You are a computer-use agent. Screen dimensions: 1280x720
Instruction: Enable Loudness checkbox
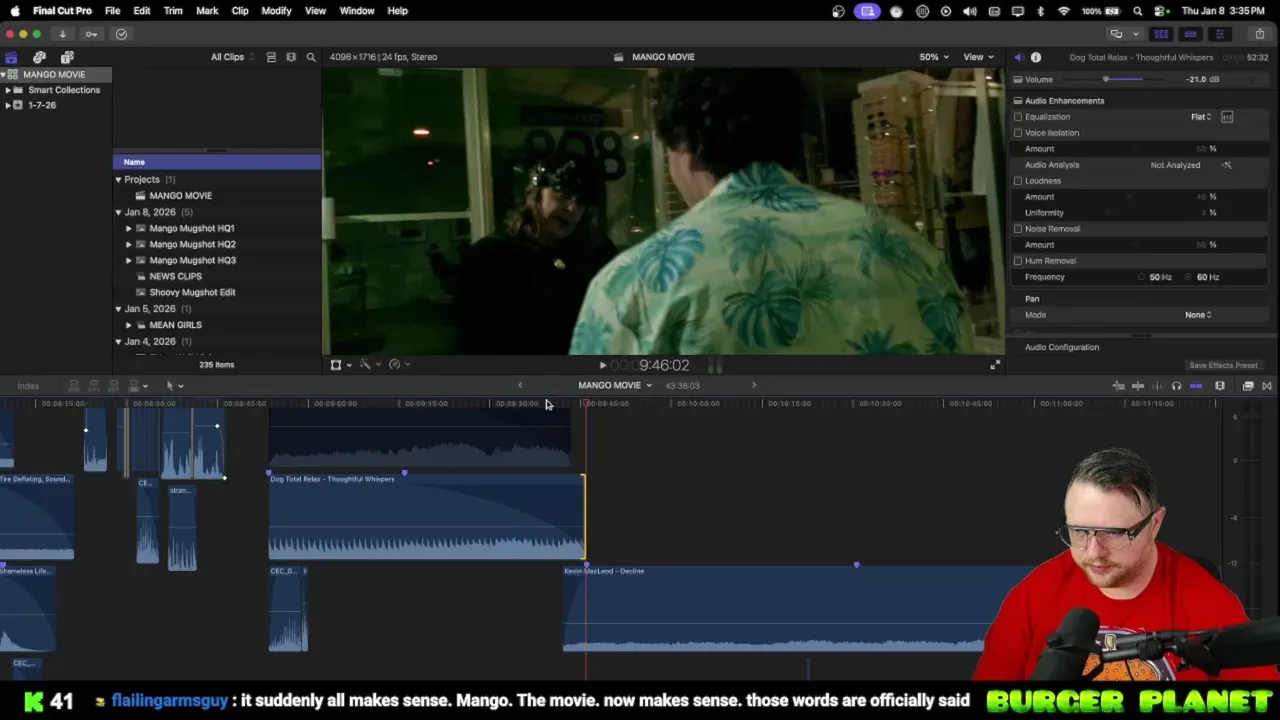(1018, 181)
